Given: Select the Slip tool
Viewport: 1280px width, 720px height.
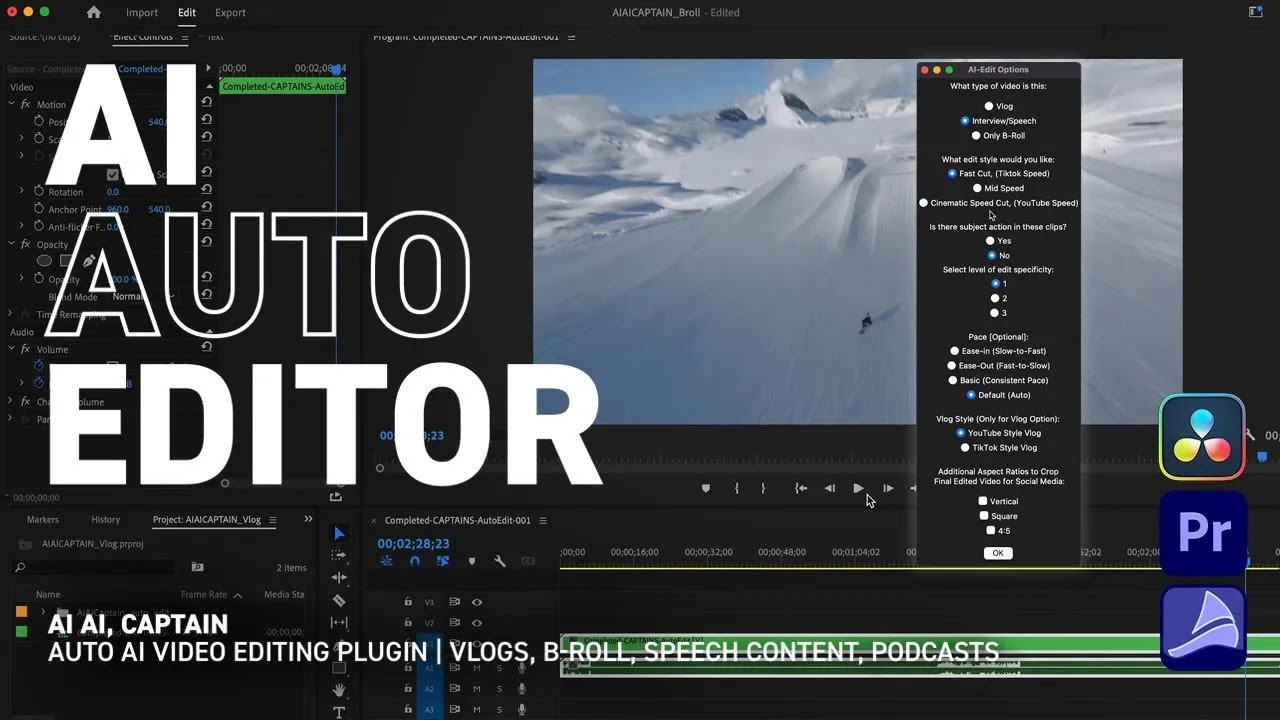Looking at the screenshot, I should (x=339, y=622).
